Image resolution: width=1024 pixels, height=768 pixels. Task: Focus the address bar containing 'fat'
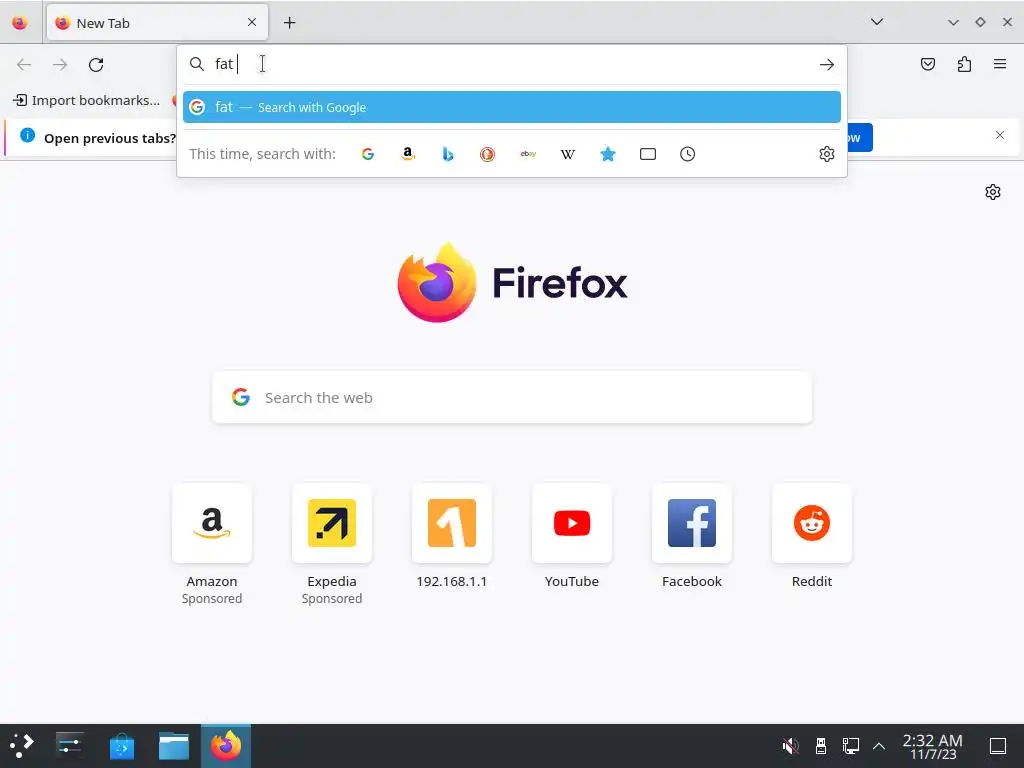[x=512, y=64]
